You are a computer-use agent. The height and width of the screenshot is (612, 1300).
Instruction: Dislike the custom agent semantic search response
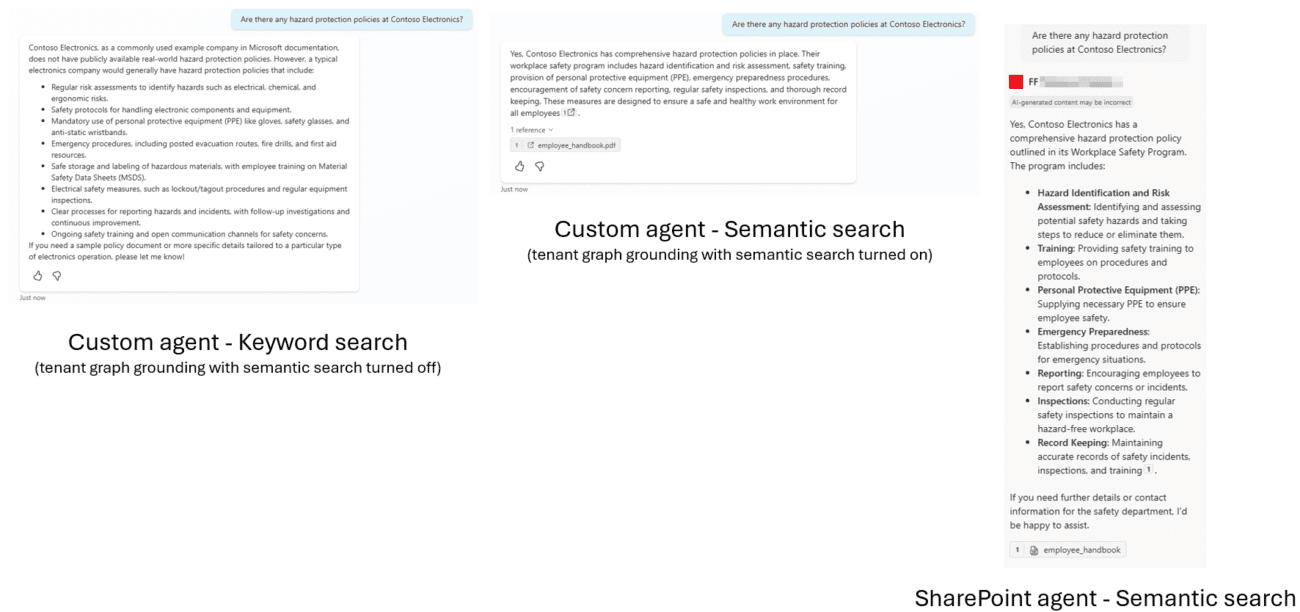539,166
